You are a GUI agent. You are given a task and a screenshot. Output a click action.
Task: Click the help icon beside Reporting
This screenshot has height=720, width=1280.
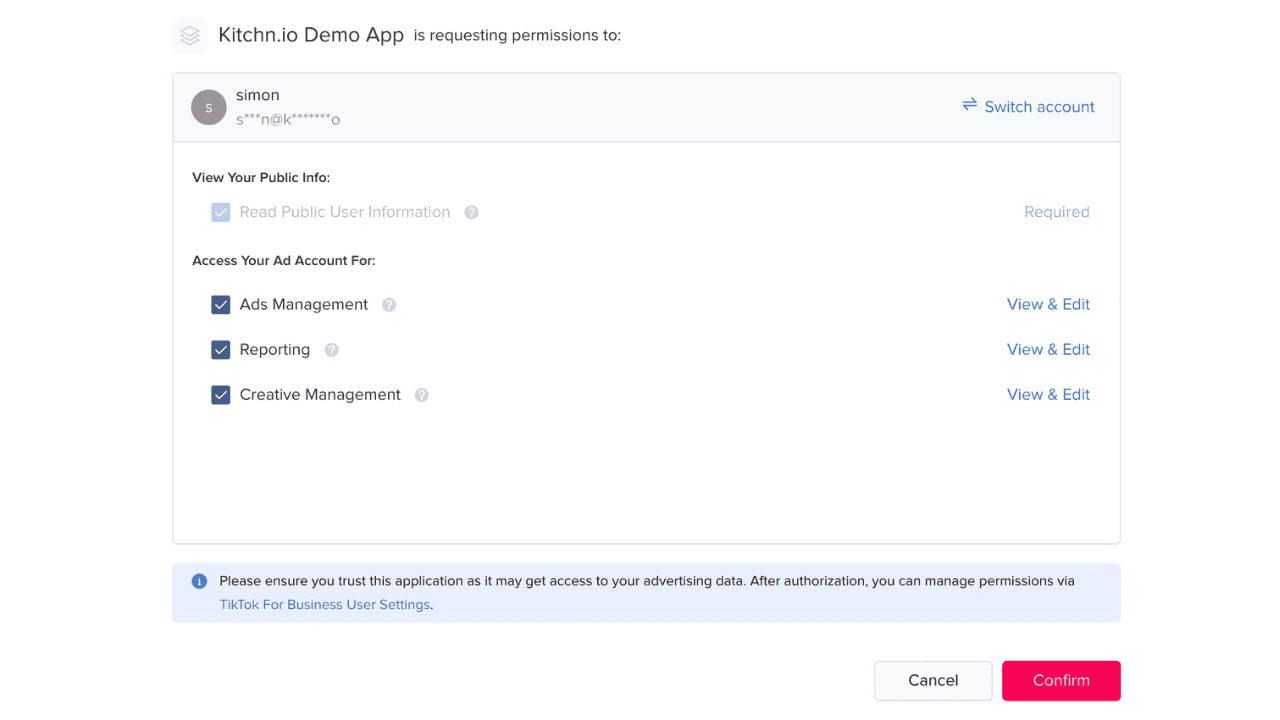coord(331,350)
